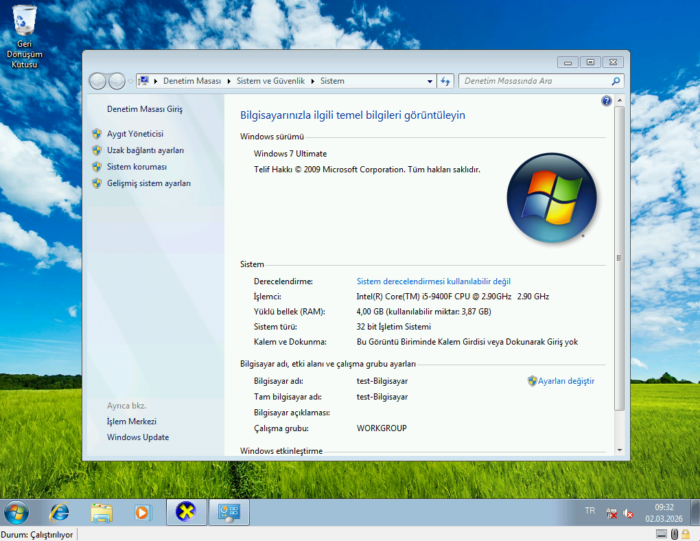Click the muted volume tray icon
Screen dimensions: 700x541
coord(628,514)
